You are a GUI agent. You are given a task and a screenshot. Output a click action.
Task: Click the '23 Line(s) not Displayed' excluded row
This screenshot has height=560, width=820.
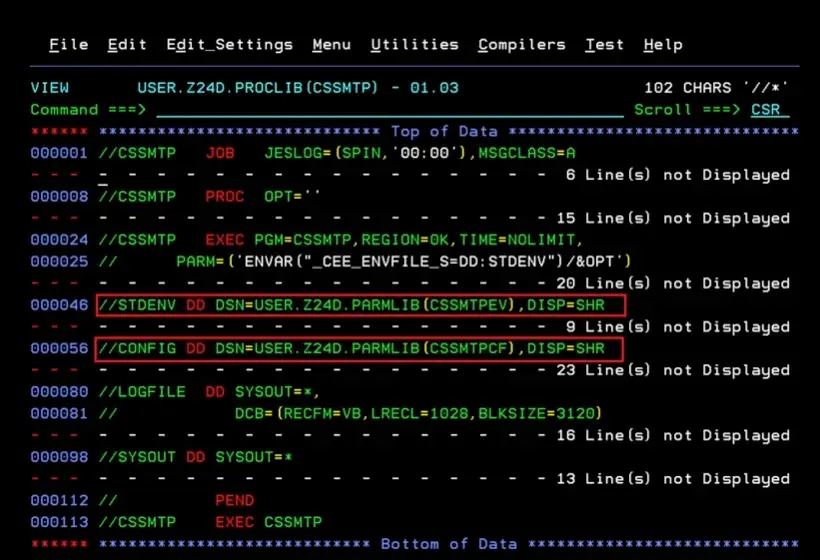(410, 370)
